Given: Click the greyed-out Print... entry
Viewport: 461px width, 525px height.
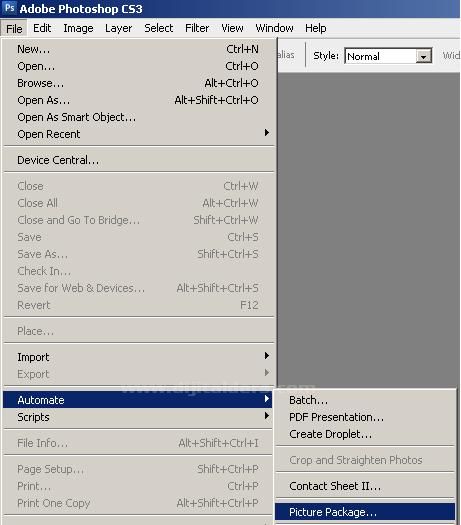Looking at the screenshot, I should pos(138,486).
